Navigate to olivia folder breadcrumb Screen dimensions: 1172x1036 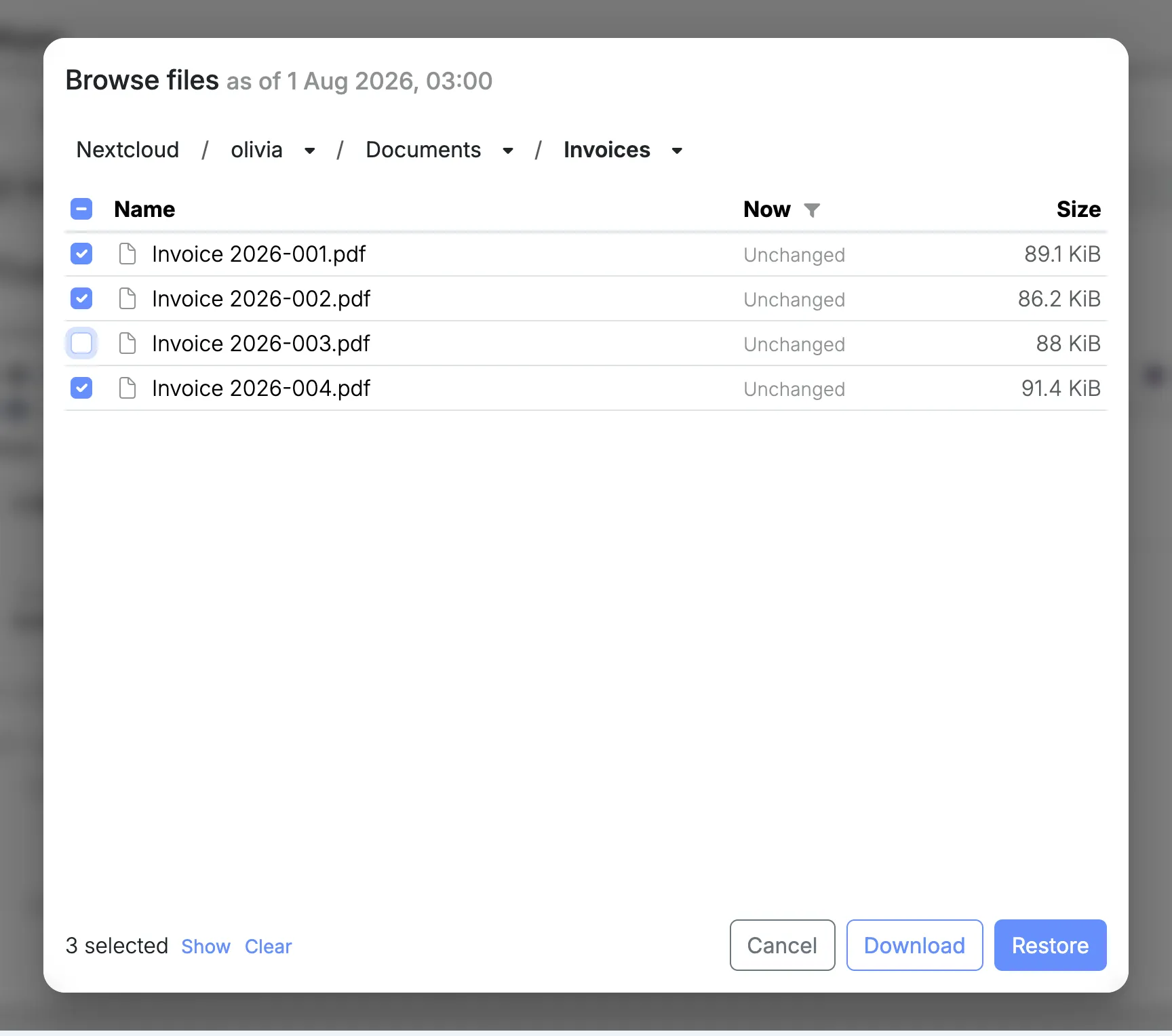tap(256, 149)
